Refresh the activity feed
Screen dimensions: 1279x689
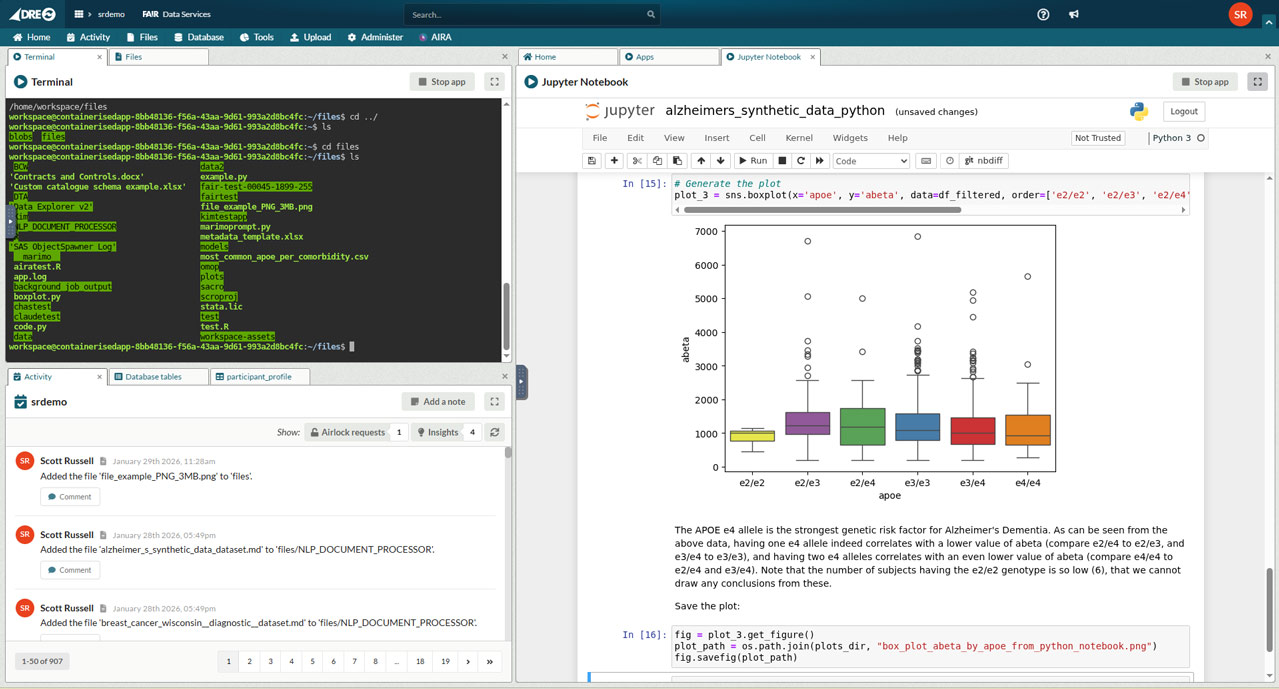point(494,432)
